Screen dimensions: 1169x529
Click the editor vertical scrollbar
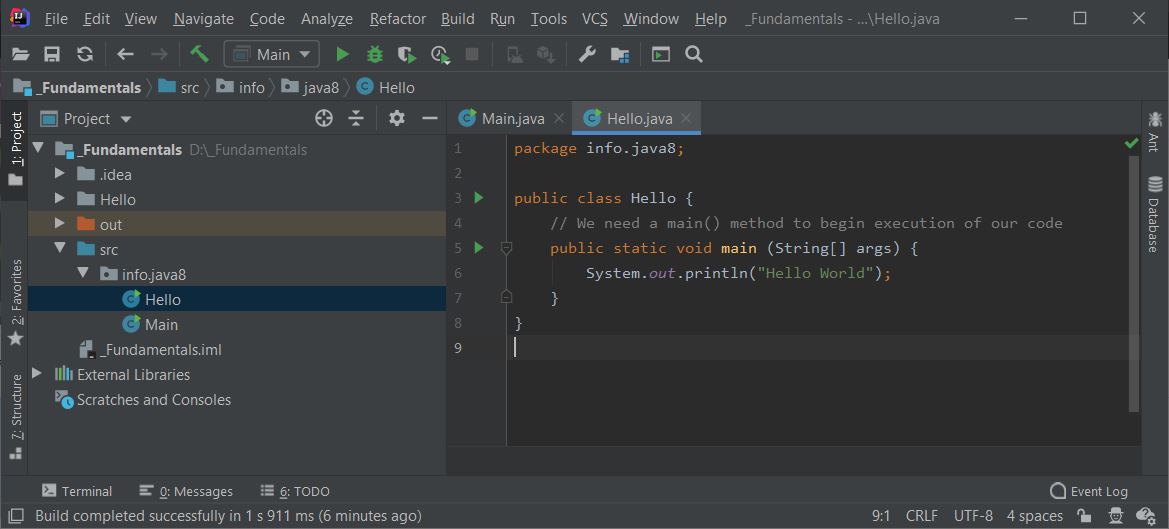pos(1134,283)
